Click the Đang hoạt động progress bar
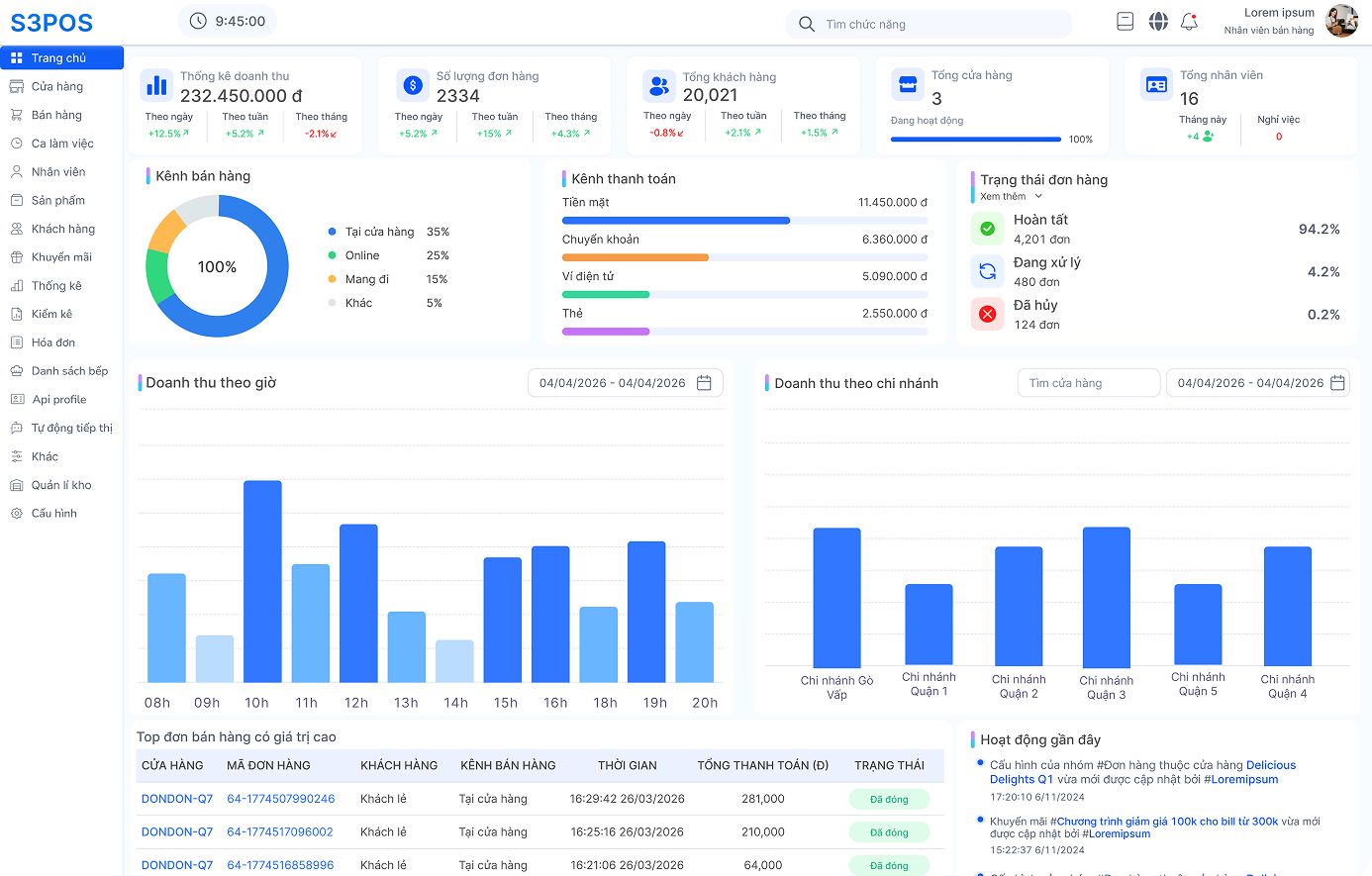This screenshot has height=876, width=1372. pos(976,140)
